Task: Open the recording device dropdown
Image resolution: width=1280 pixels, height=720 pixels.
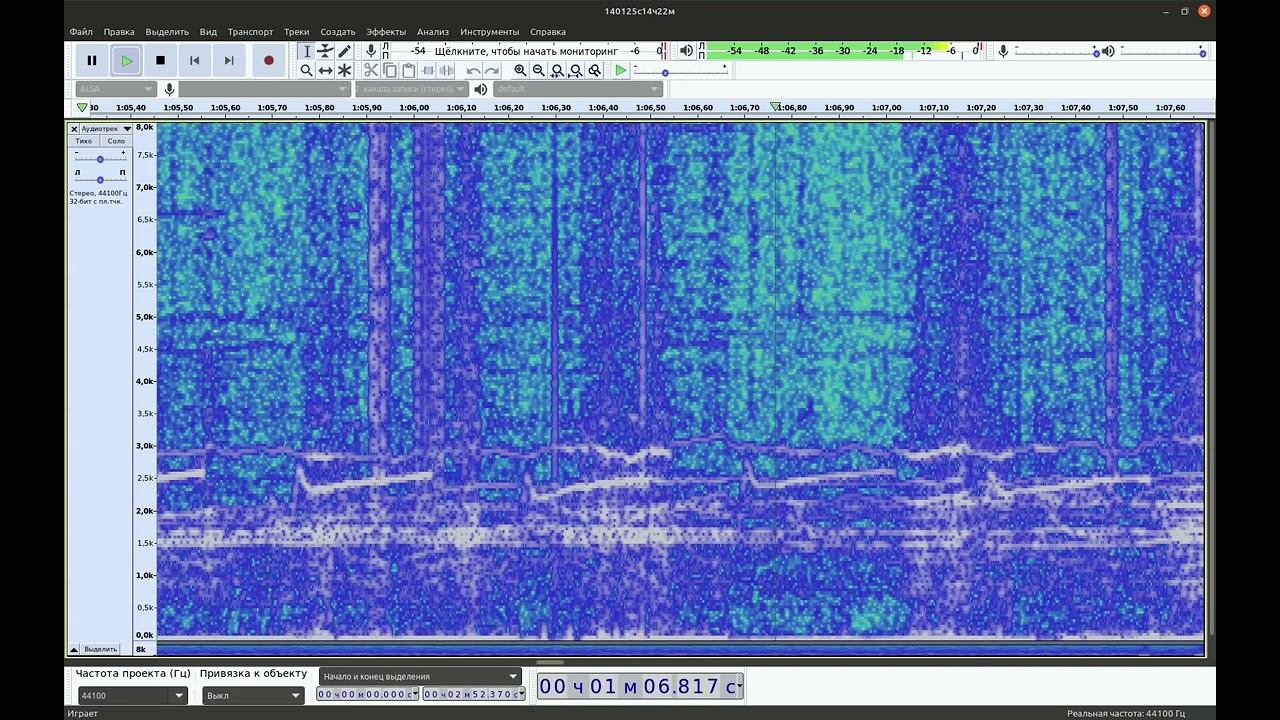Action: click(264, 89)
